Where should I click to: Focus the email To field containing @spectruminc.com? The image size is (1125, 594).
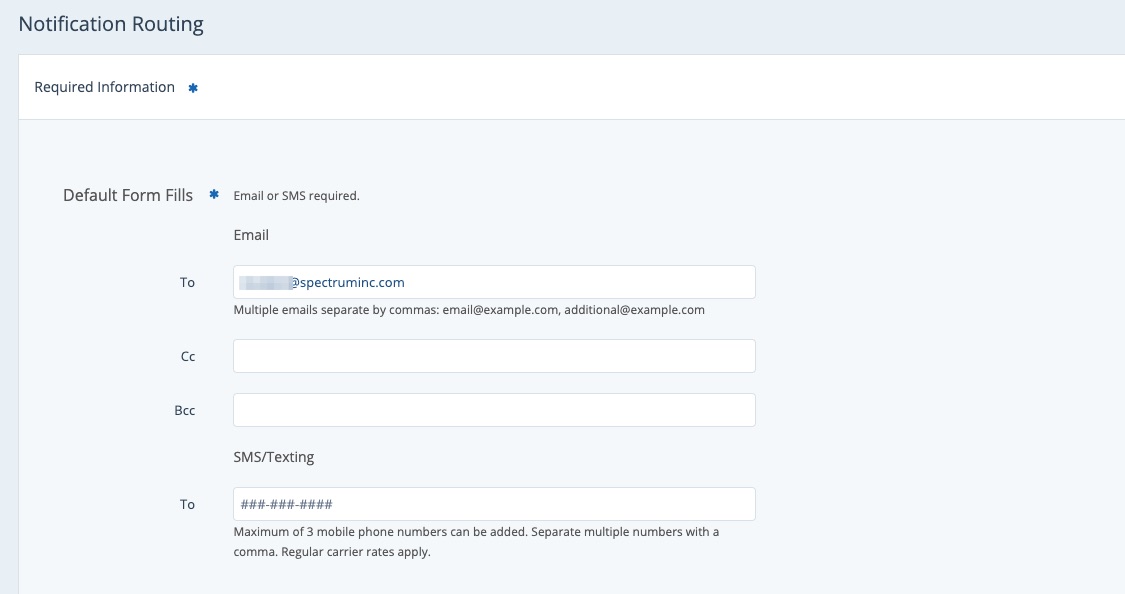tap(494, 282)
